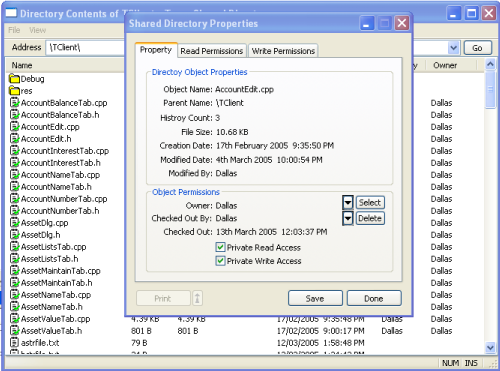Click the AccountEdit.cpp file icon

click(15, 127)
